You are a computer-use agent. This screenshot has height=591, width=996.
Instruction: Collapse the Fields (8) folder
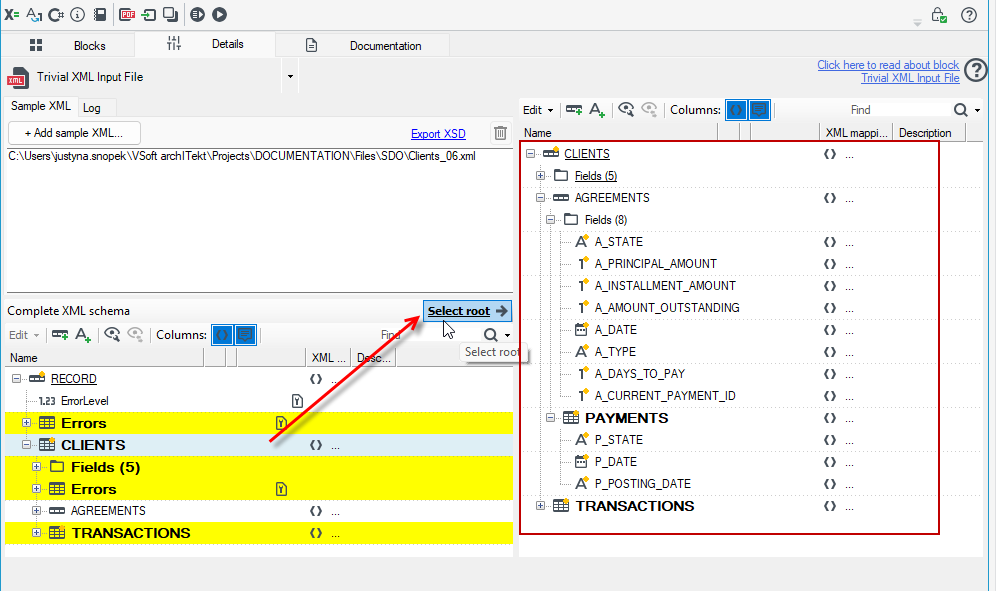coord(551,220)
